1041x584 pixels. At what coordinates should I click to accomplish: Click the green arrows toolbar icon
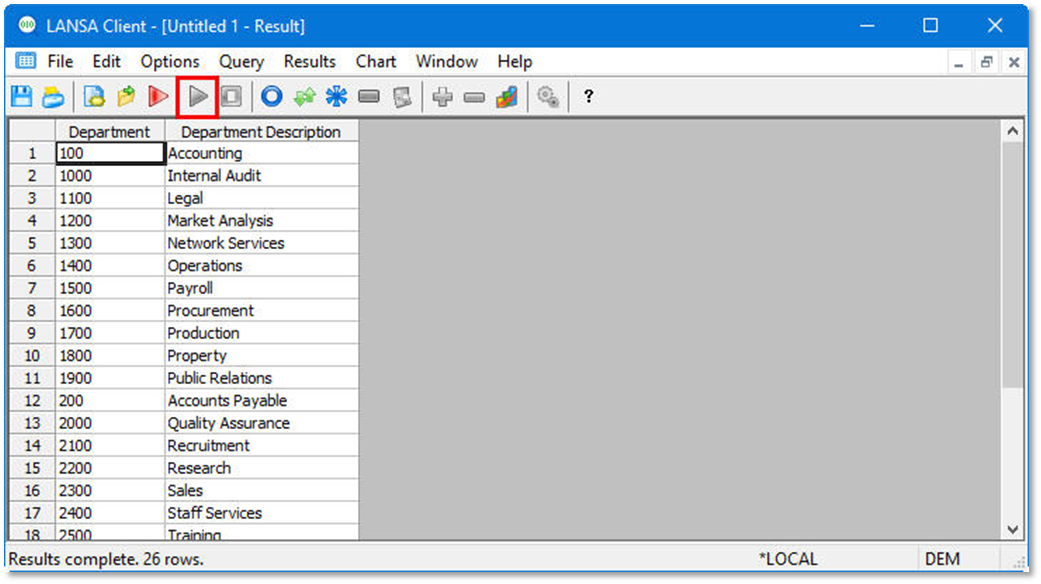tap(305, 97)
